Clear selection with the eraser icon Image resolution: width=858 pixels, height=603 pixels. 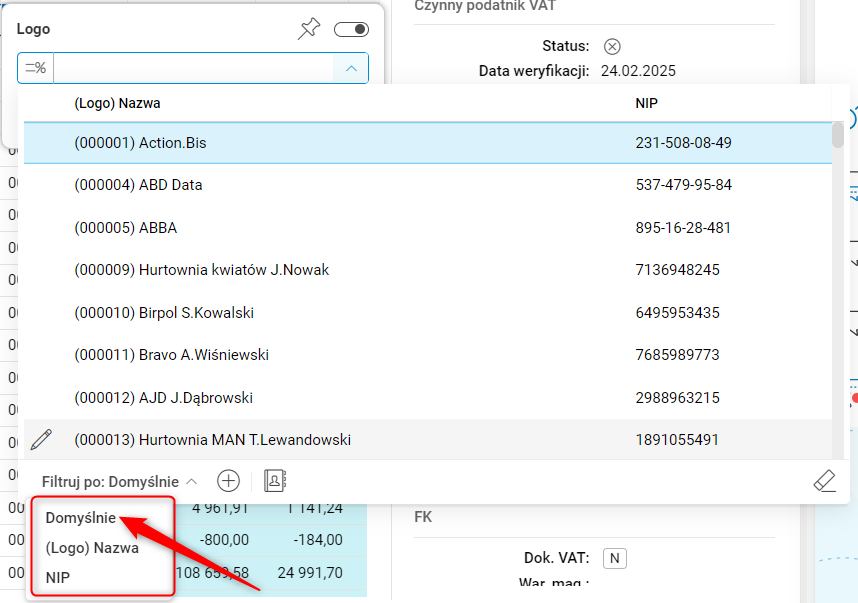[x=824, y=481]
